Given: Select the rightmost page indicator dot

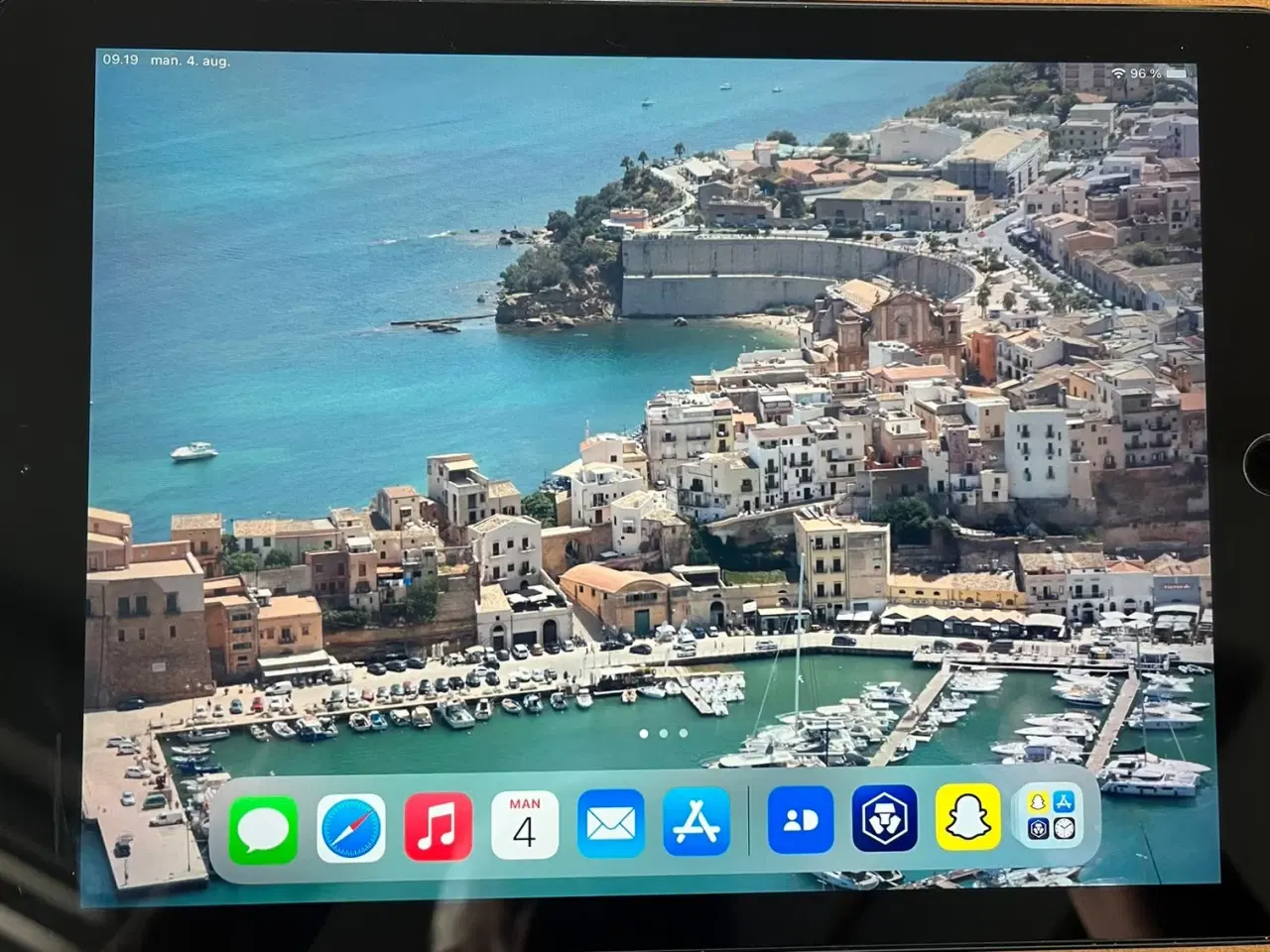Looking at the screenshot, I should pos(683,733).
